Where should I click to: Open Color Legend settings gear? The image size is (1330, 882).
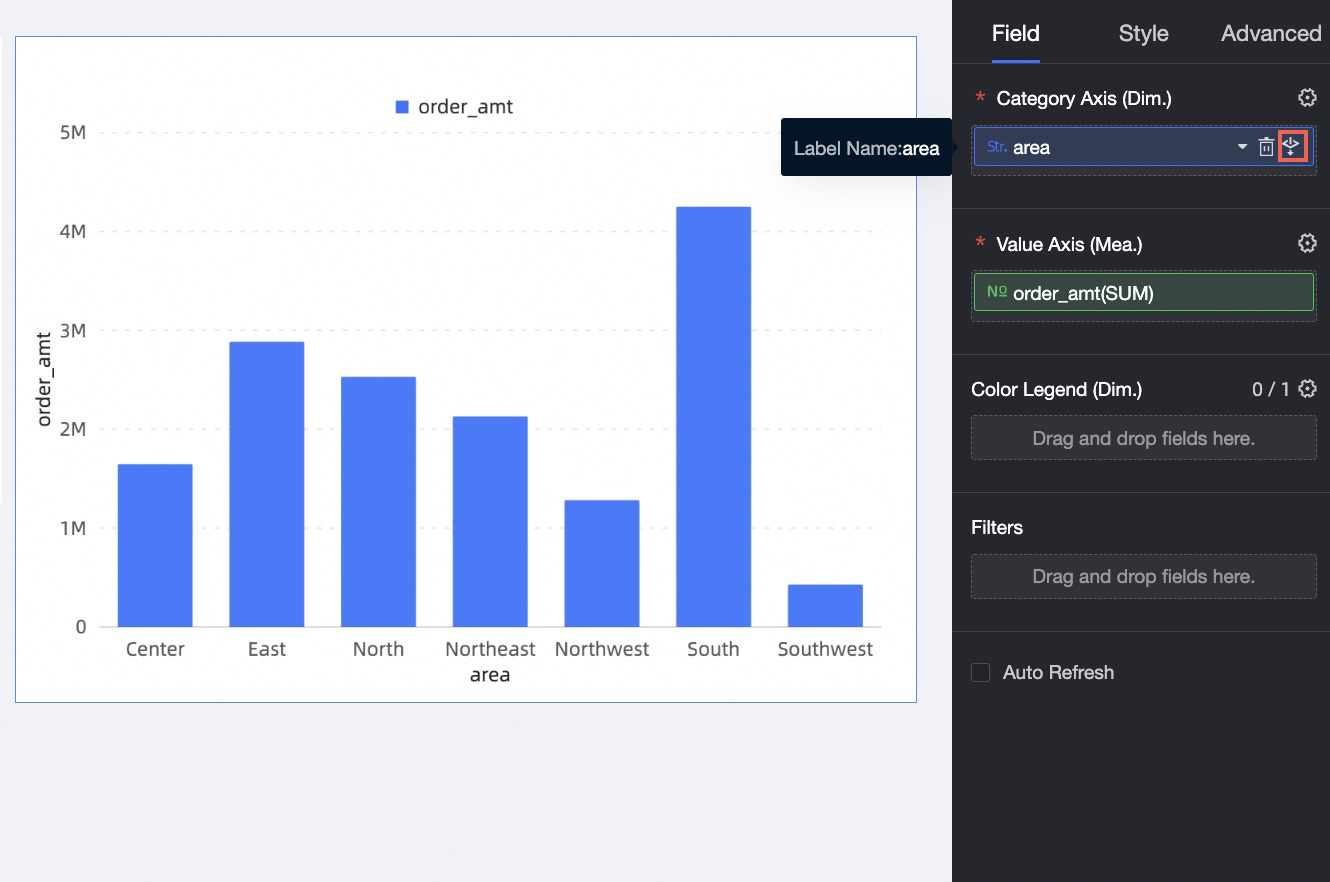pyautogui.click(x=1306, y=389)
